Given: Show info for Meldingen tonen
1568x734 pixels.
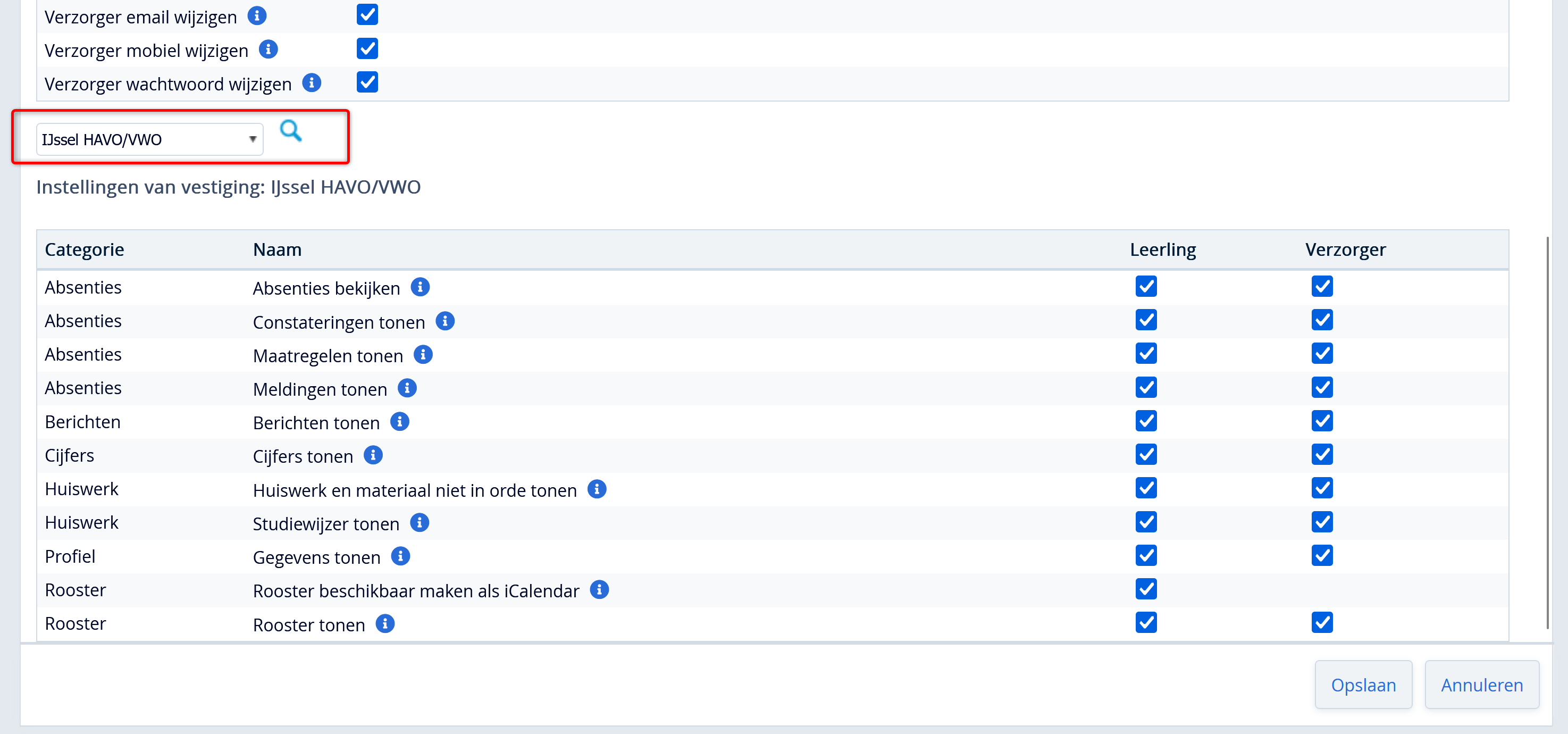Looking at the screenshot, I should click(x=407, y=388).
